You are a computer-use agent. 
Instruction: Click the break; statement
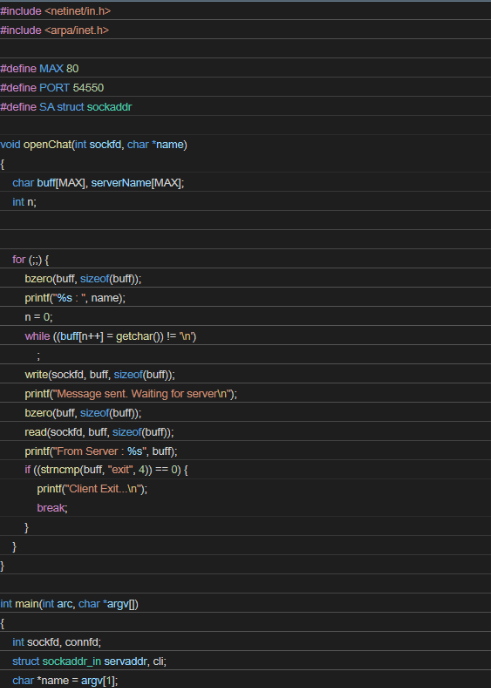pyautogui.click(x=52, y=508)
